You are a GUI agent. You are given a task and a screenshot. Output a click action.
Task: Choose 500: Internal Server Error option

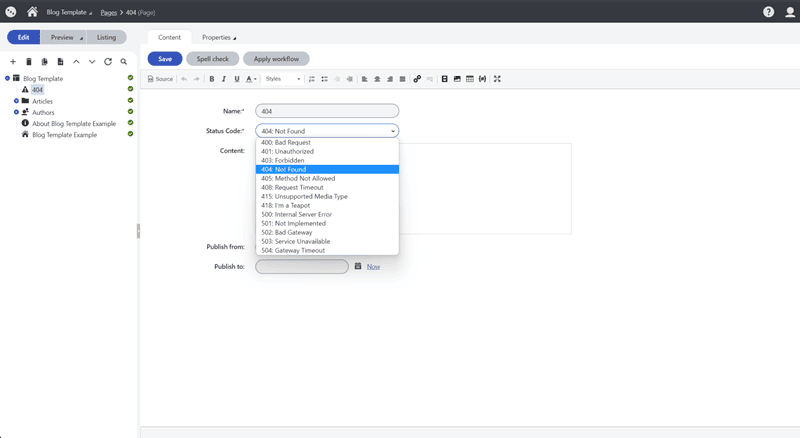pos(327,214)
